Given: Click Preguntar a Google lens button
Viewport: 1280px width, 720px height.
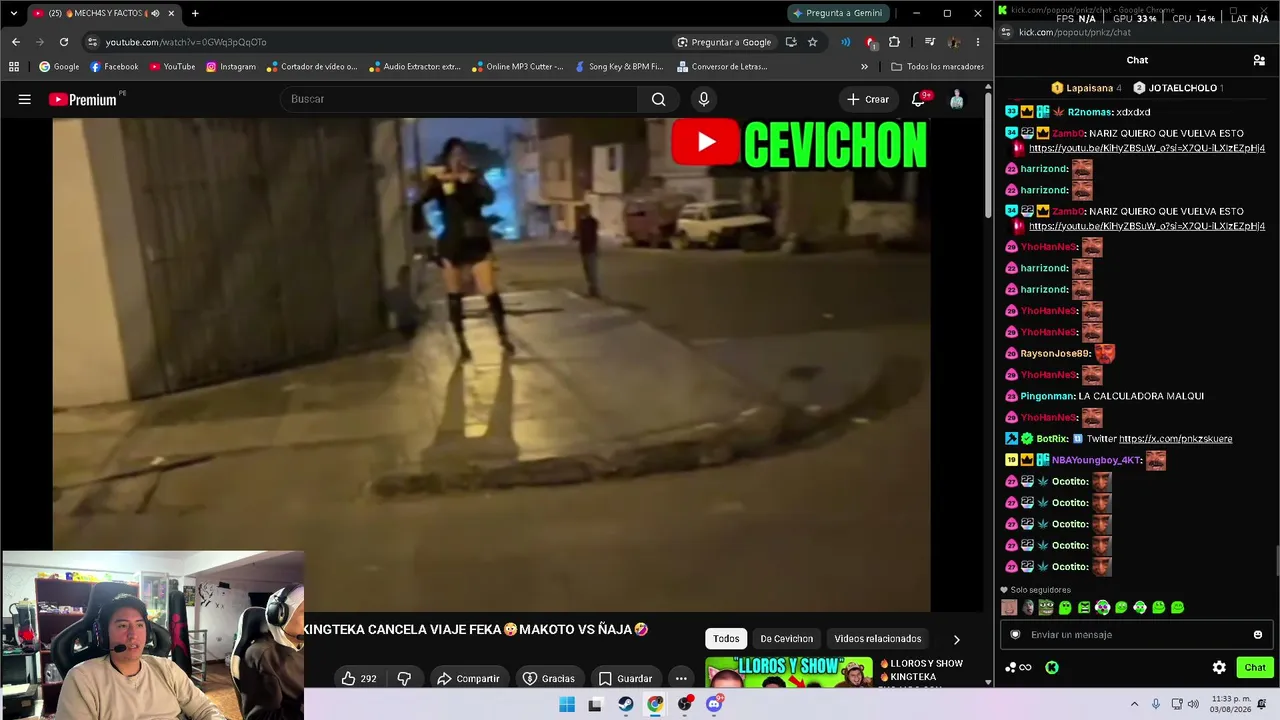Looking at the screenshot, I should 724,42.
